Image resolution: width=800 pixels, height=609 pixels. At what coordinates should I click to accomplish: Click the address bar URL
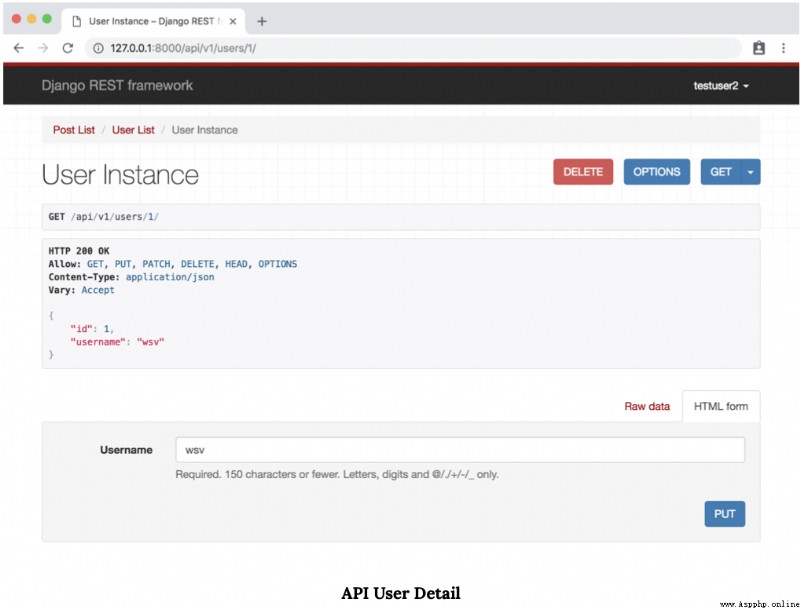pyautogui.click(x=183, y=48)
